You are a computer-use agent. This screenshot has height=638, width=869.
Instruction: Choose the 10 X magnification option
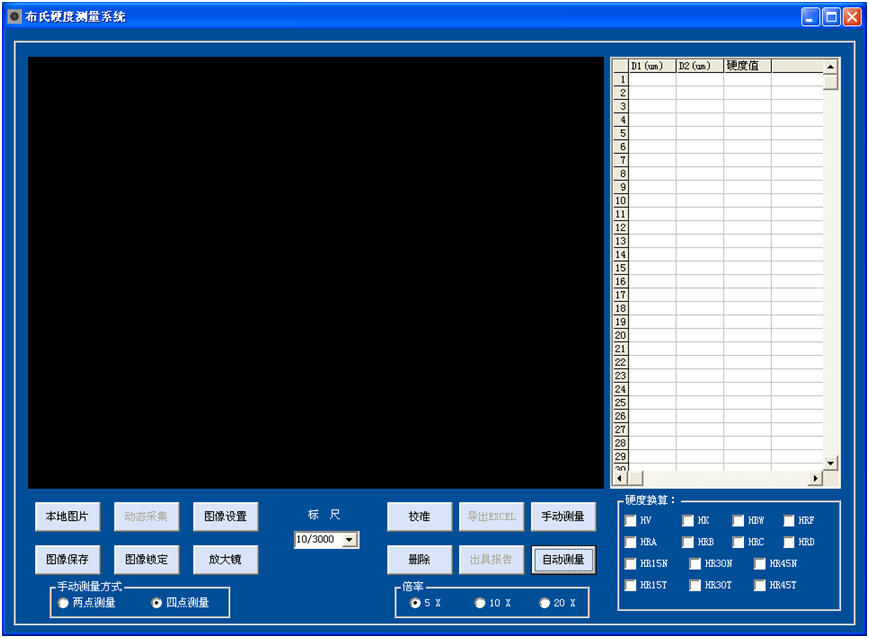(x=480, y=603)
